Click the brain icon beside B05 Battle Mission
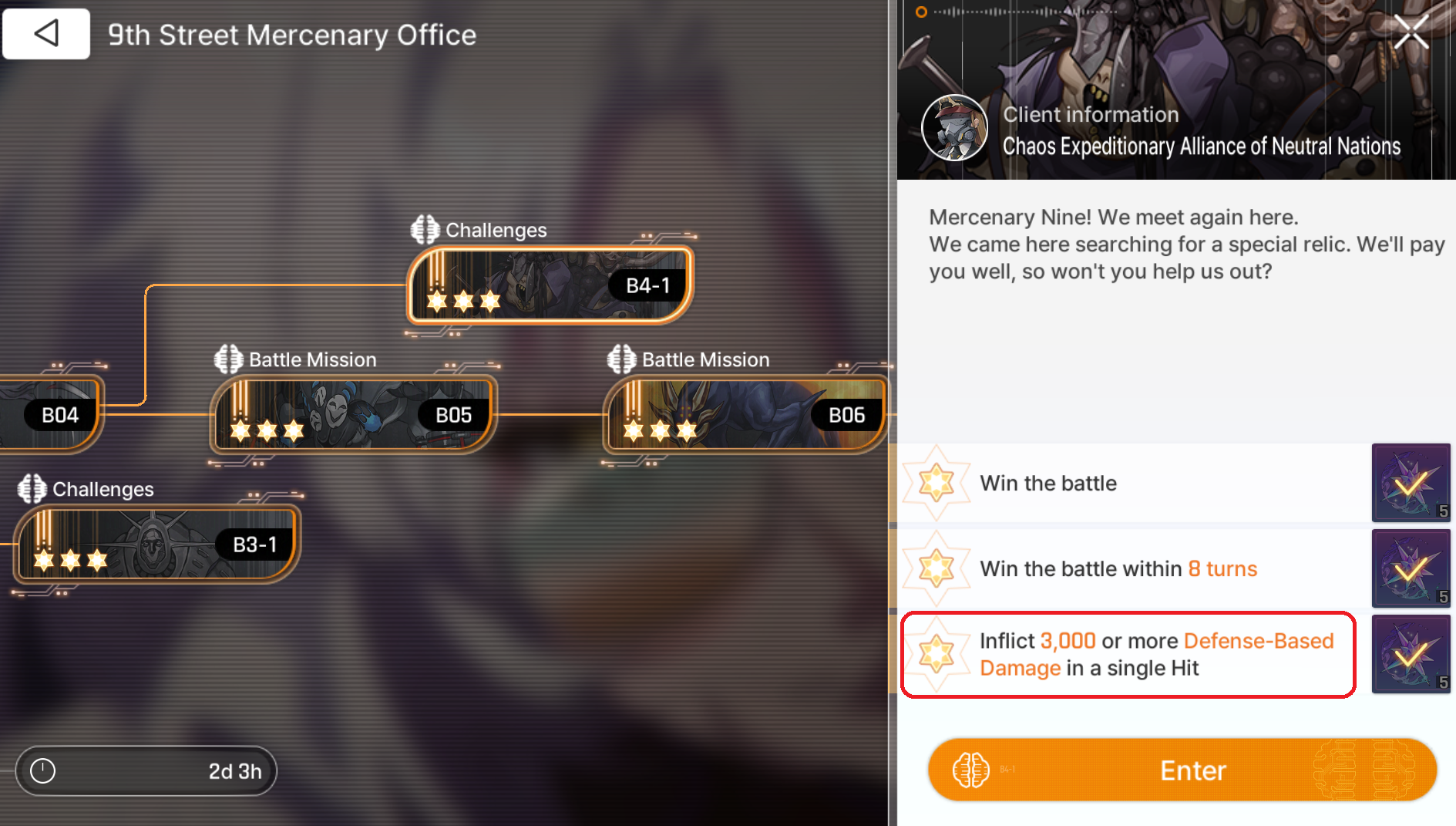Viewport: 1456px width, 826px height. 228,359
